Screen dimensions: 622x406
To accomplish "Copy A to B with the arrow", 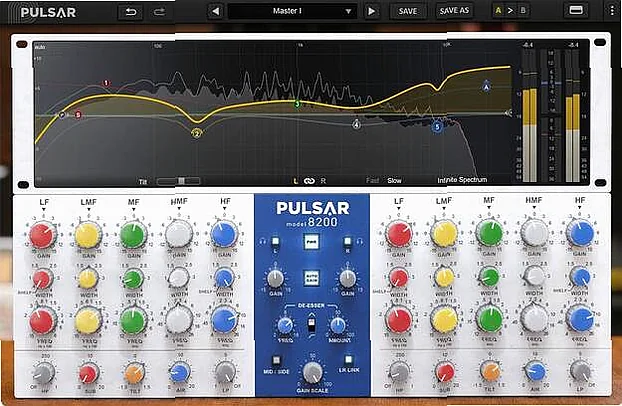I will (x=511, y=10).
